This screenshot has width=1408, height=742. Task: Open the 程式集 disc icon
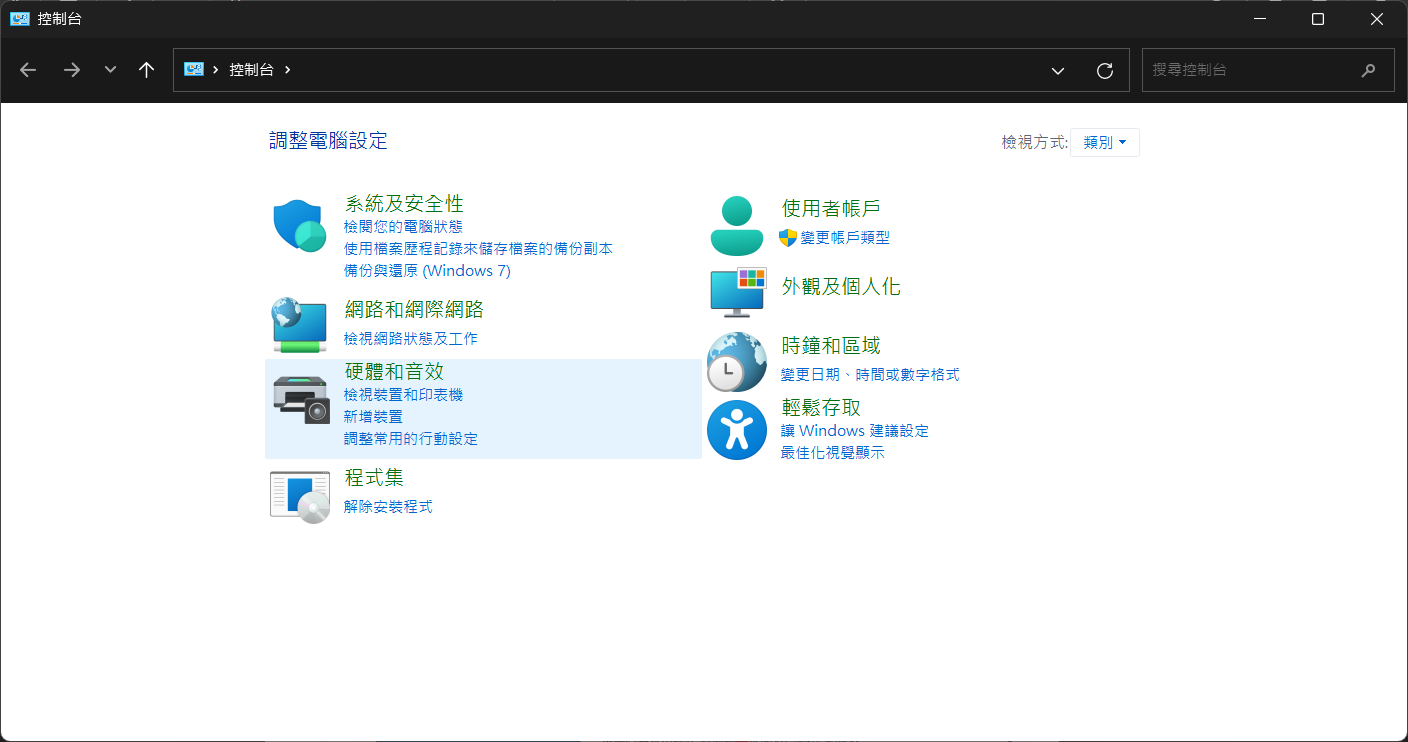coord(300,496)
